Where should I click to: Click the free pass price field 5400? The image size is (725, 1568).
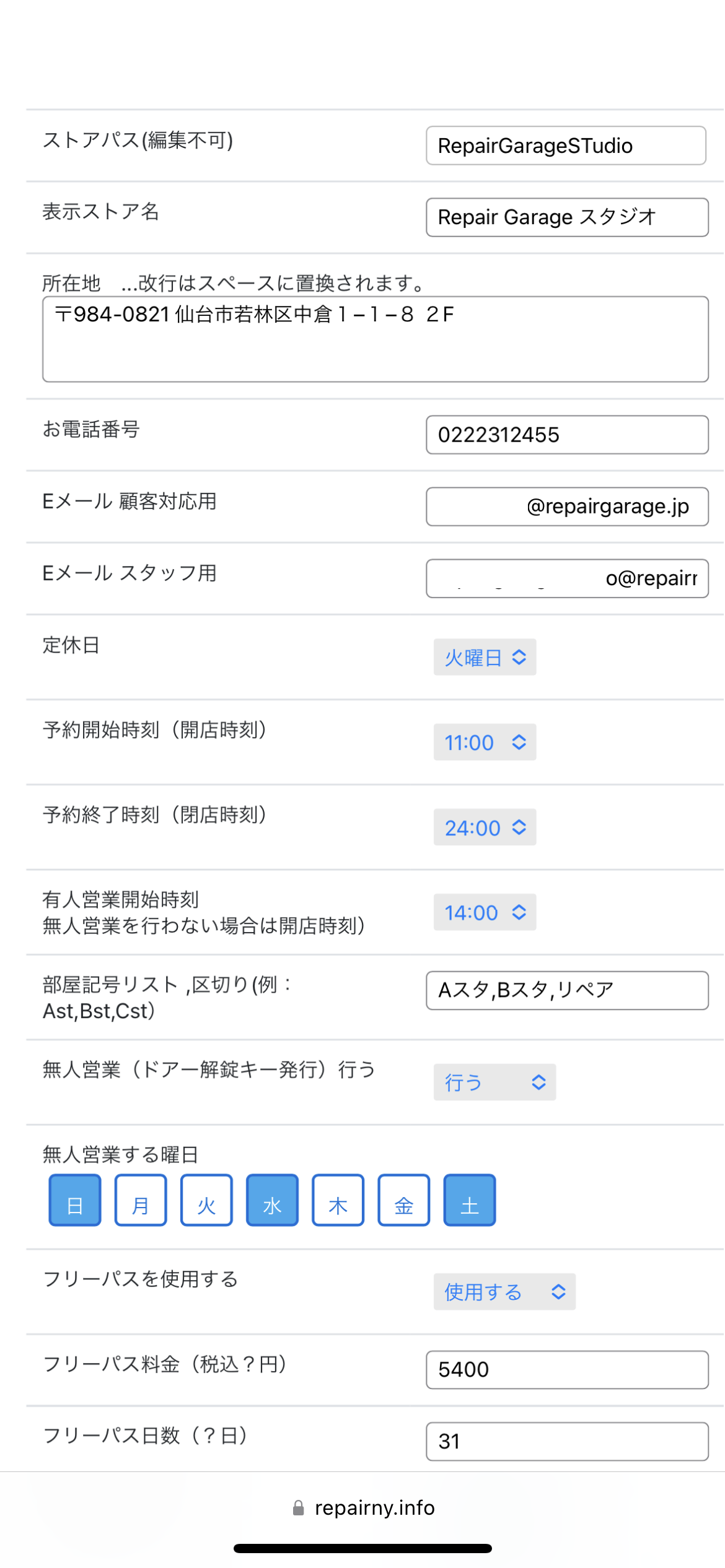pos(567,1369)
